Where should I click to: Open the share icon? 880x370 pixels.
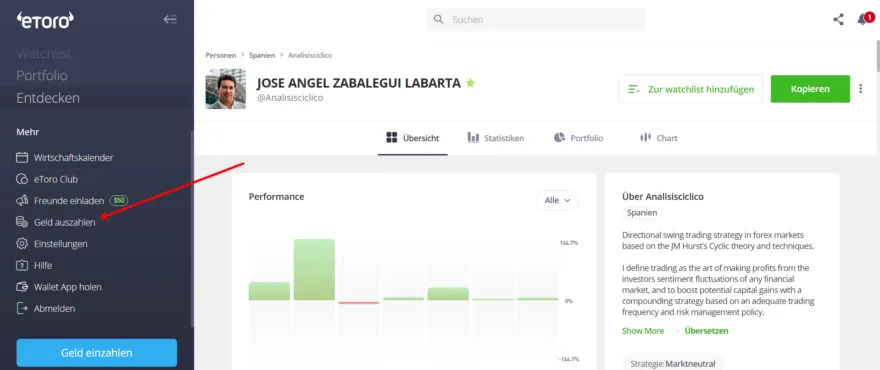tap(838, 20)
